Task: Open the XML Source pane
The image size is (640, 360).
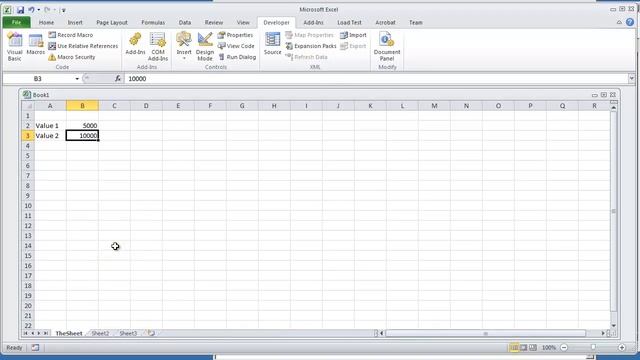Action: click(x=272, y=44)
